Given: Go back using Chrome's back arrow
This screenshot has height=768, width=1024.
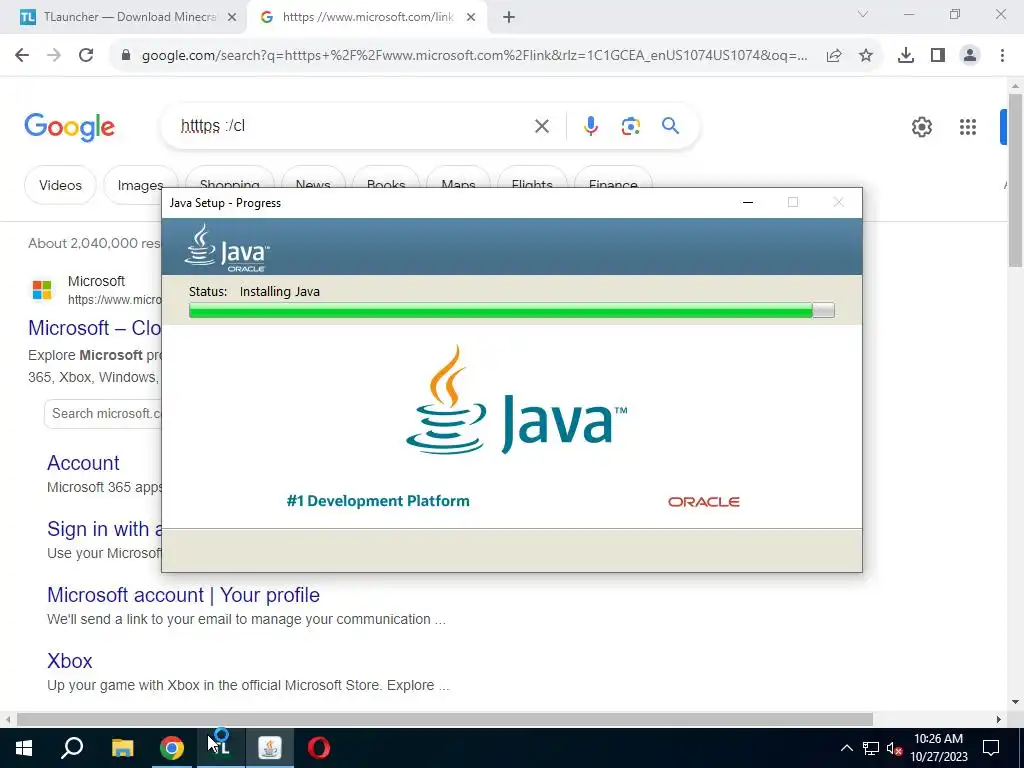Looking at the screenshot, I should click(22, 56).
